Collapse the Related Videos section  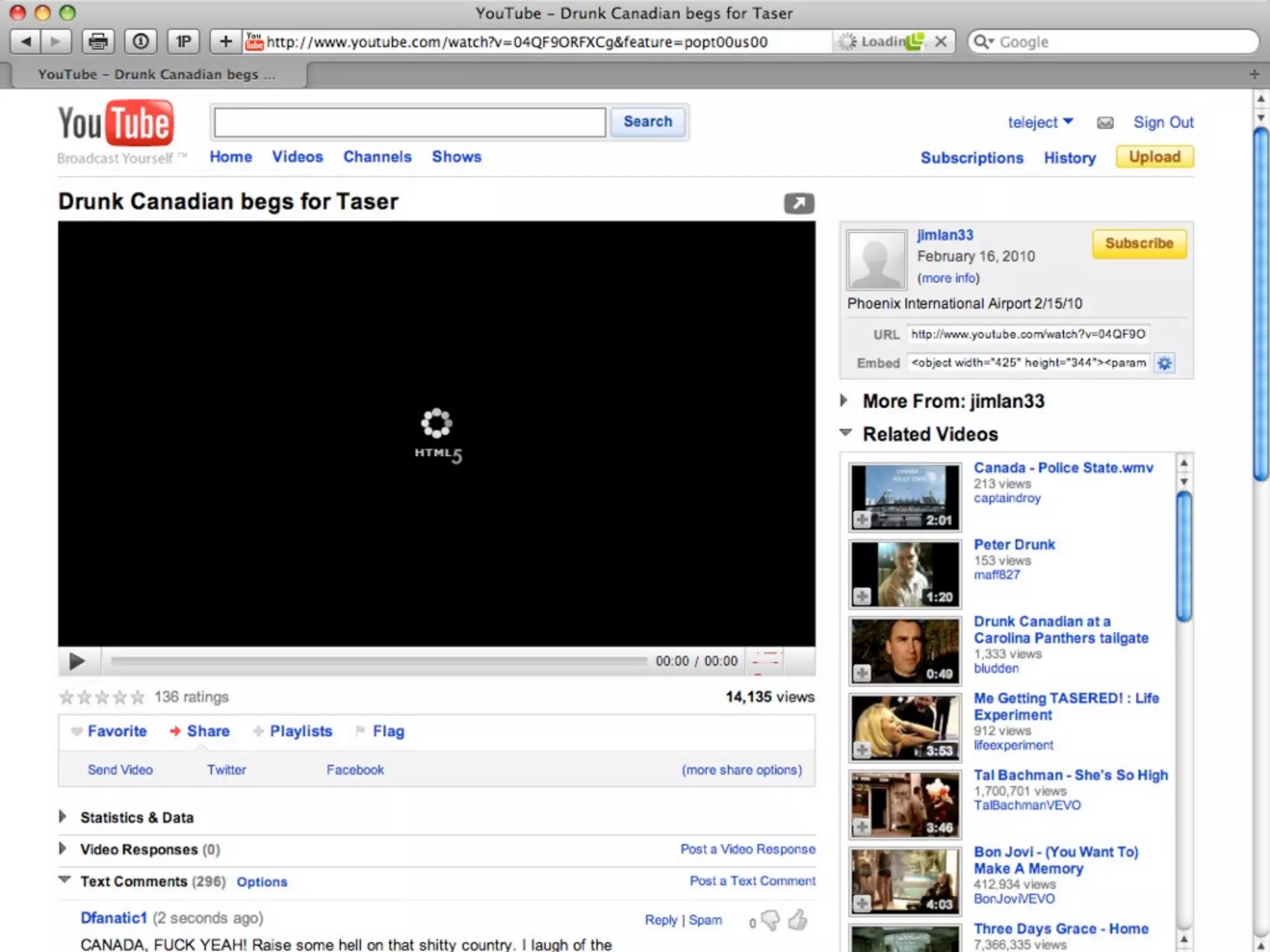click(845, 433)
